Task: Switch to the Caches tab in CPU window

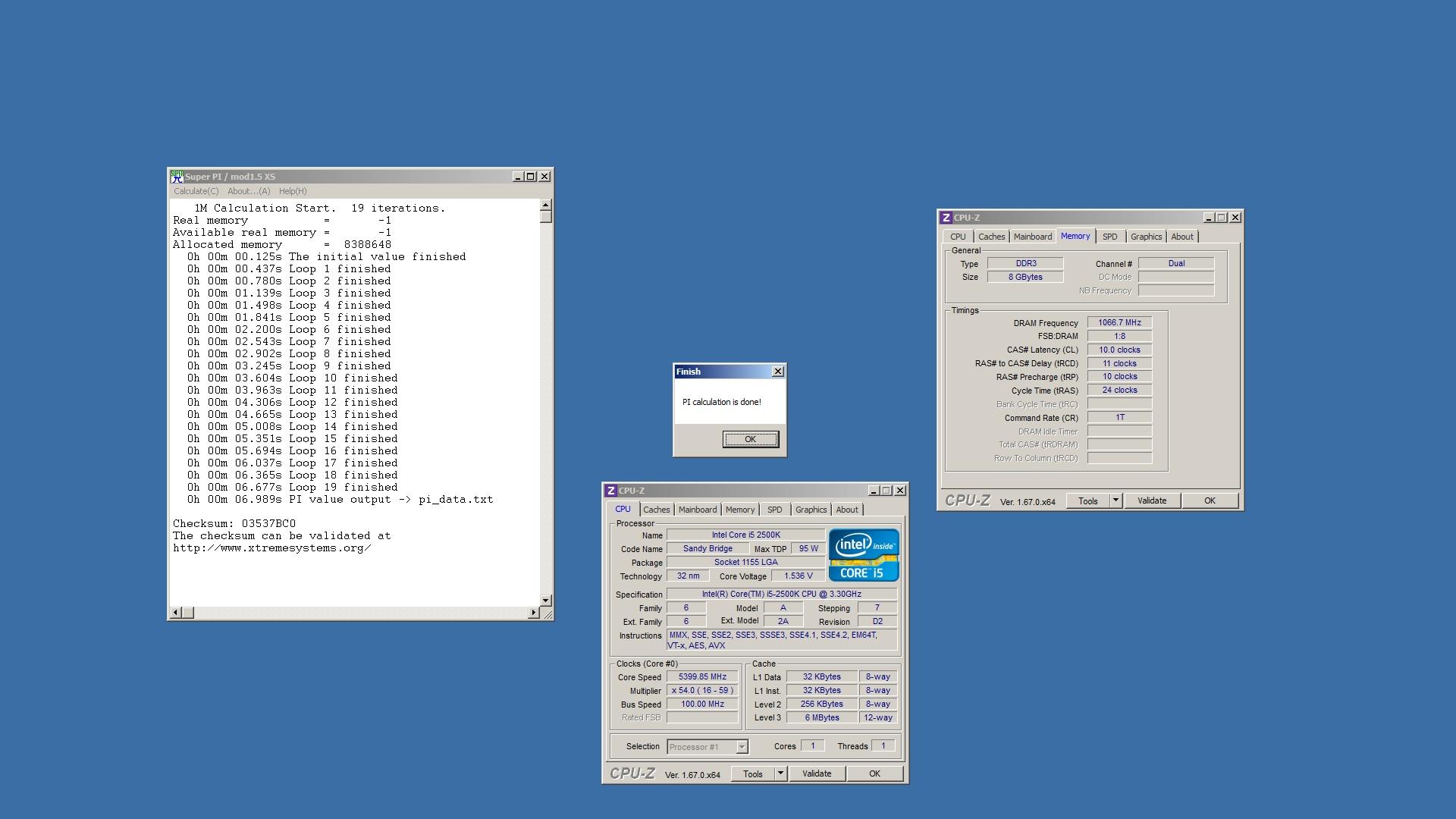Action: pyautogui.click(x=656, y=510)
